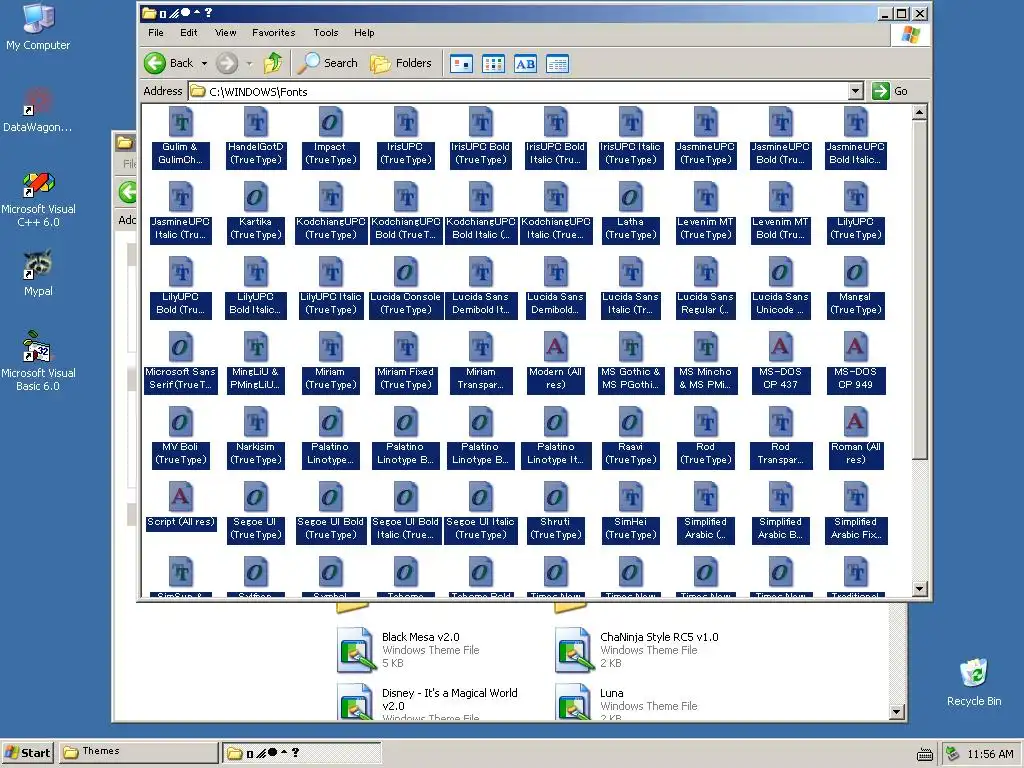1024x768 pixels.
Task: Select the Levenim MT (TrueType) font
Action: (705, 213)
